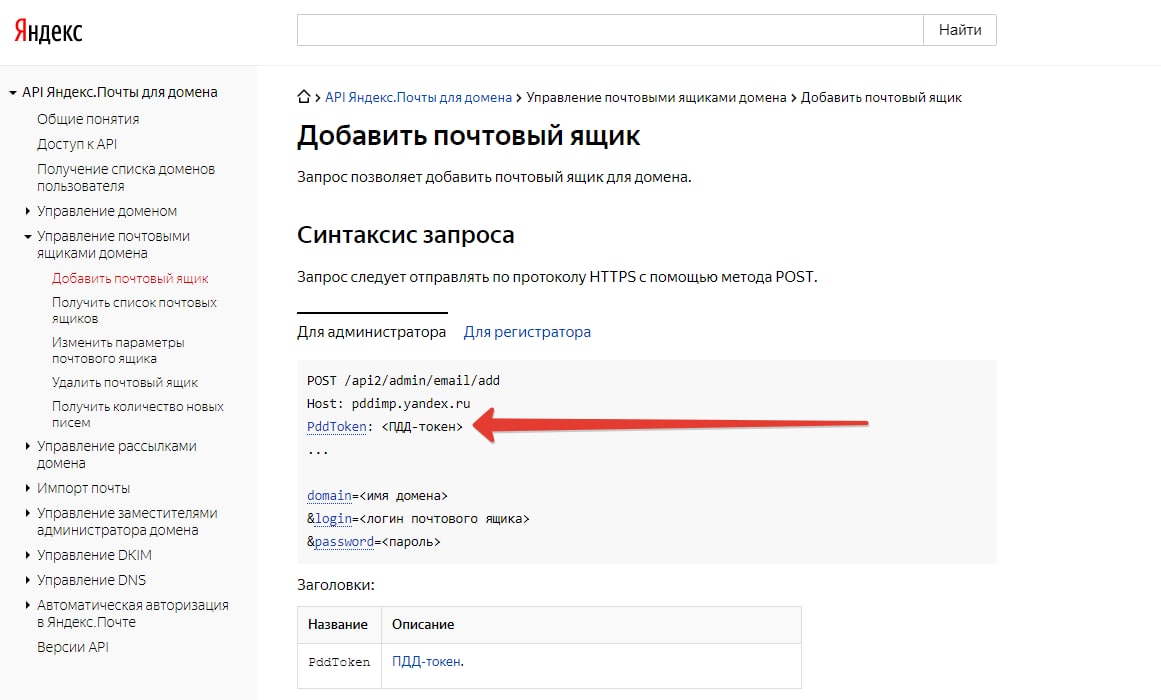Image resolution: width=1161 pixels, height=700 pixels.
Task: Switch to Для регистратора tab
Action: [527, 332]
